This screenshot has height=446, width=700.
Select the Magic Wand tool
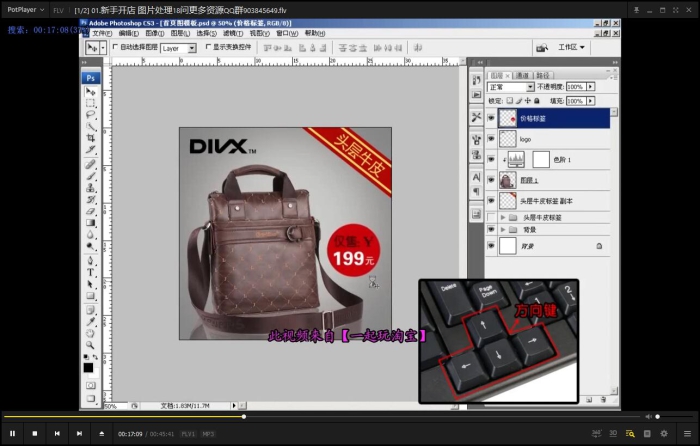(x=91, y=126)
